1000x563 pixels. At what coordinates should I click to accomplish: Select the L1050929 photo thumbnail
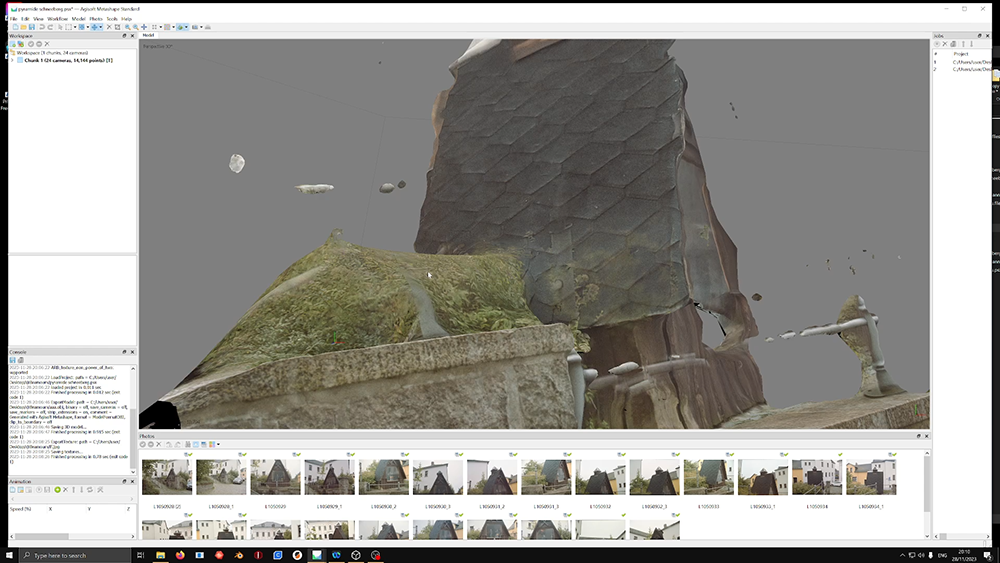point(275,478)
